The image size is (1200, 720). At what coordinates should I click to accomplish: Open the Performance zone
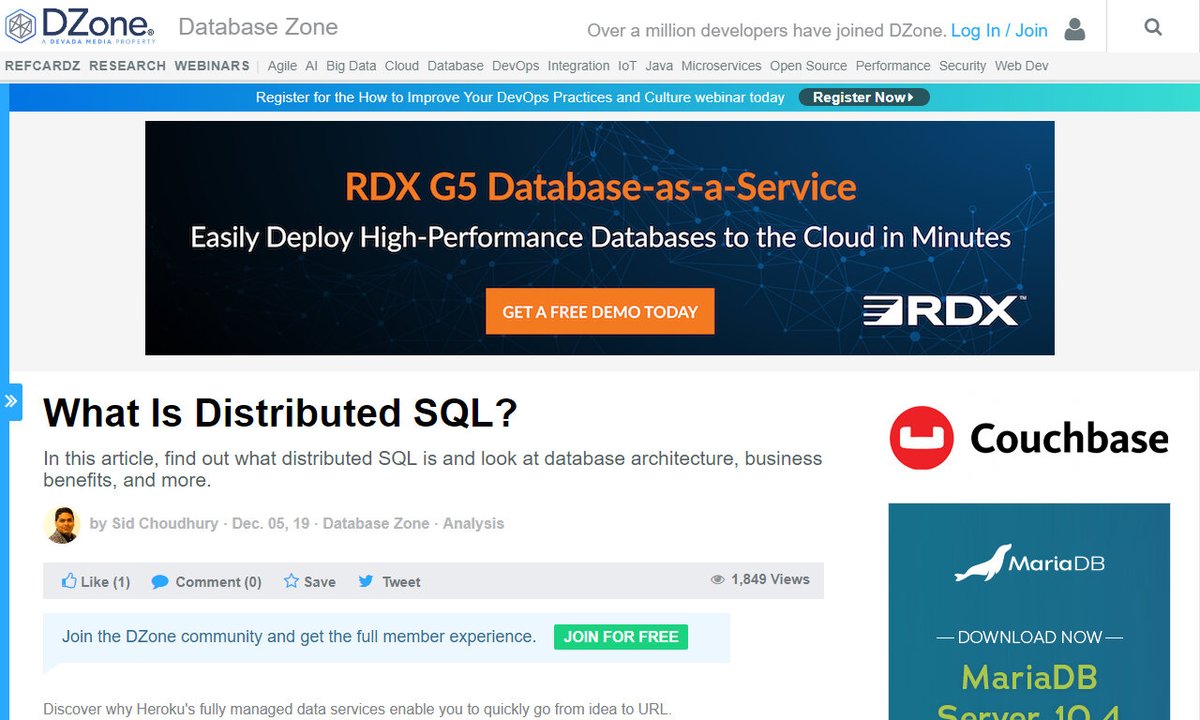[x=893, y=66]
